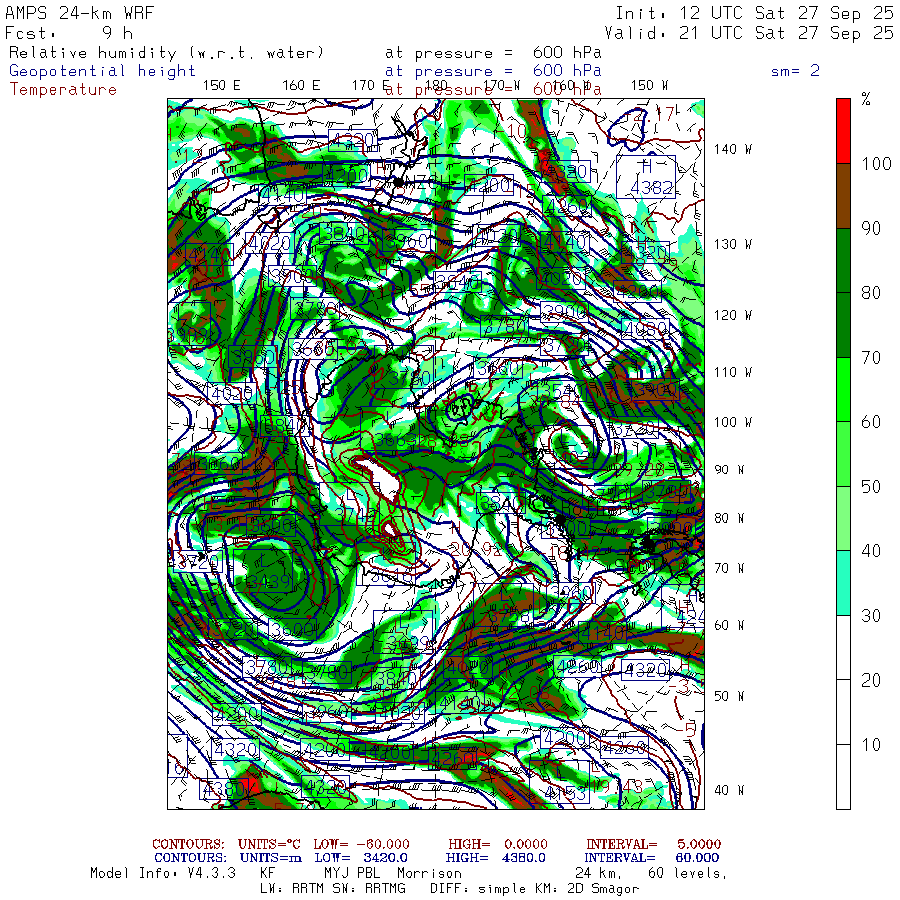This screenshot has height=900, width=900.
Task: Click the Relative humidity legend text
Action: pyautogui.click(x=167, y=53)
